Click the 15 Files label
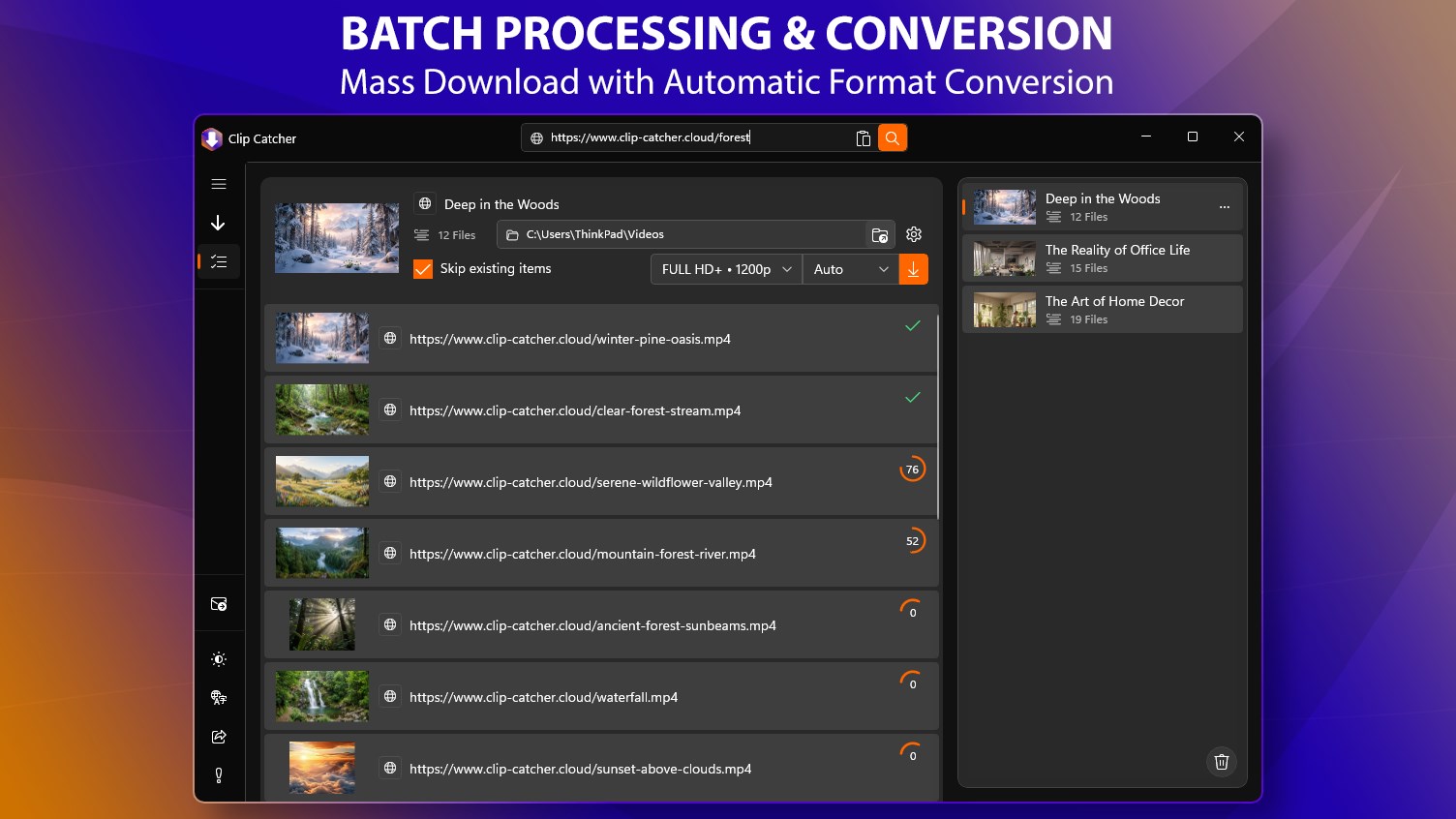This screenshot has width=1456, height=819. pos(1089,268)
